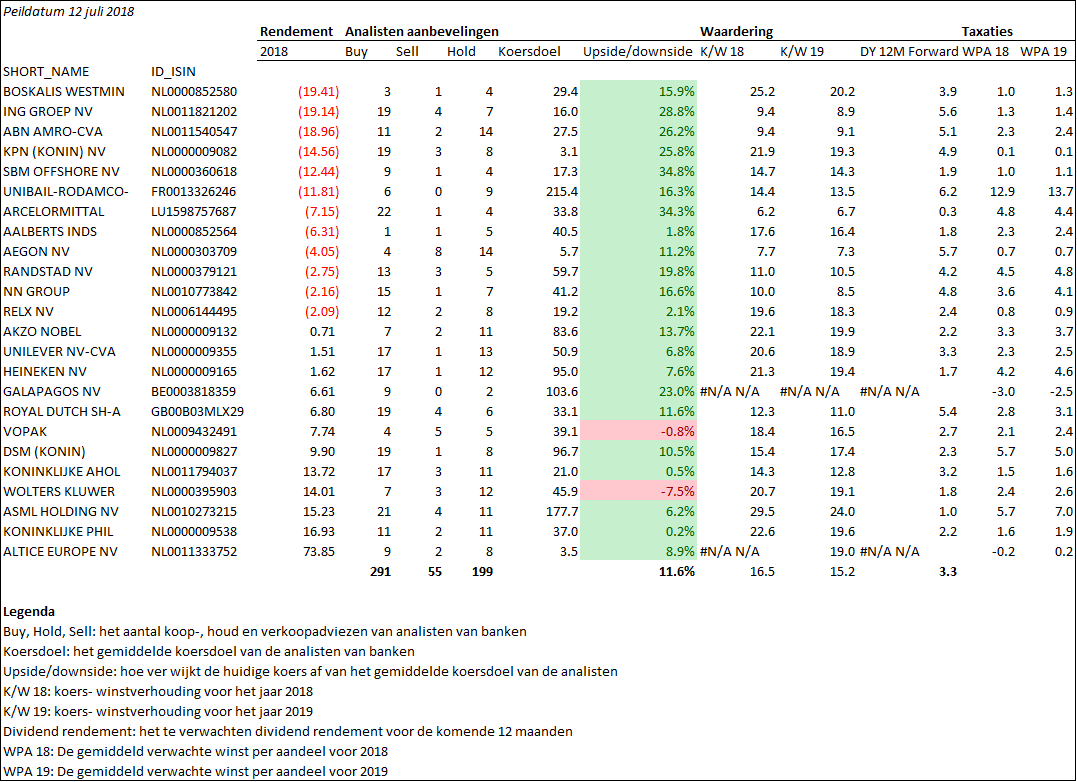Select the 'KONINKLIJKE PHIL' name cell
Viewport: 1077px width, 782px height.
pyautogui.click(x=58, y=531)
